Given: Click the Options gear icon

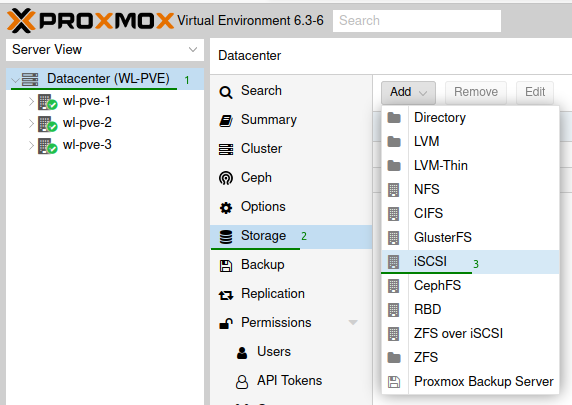Looking at the screenshot, I should point(226,208).
